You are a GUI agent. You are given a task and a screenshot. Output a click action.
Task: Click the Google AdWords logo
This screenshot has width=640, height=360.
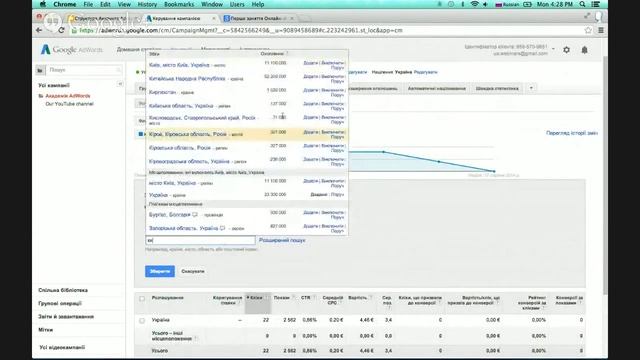[71, 50]
